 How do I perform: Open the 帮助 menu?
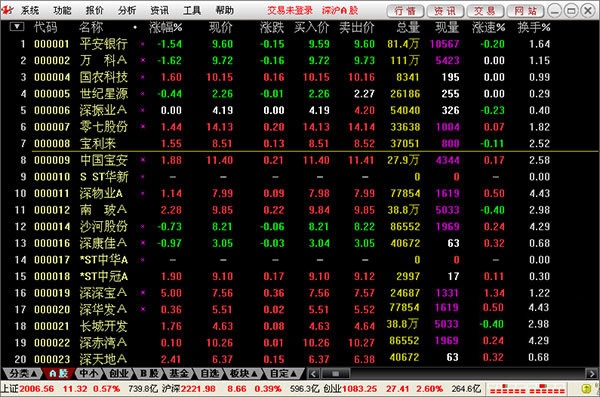pos(225,10)
